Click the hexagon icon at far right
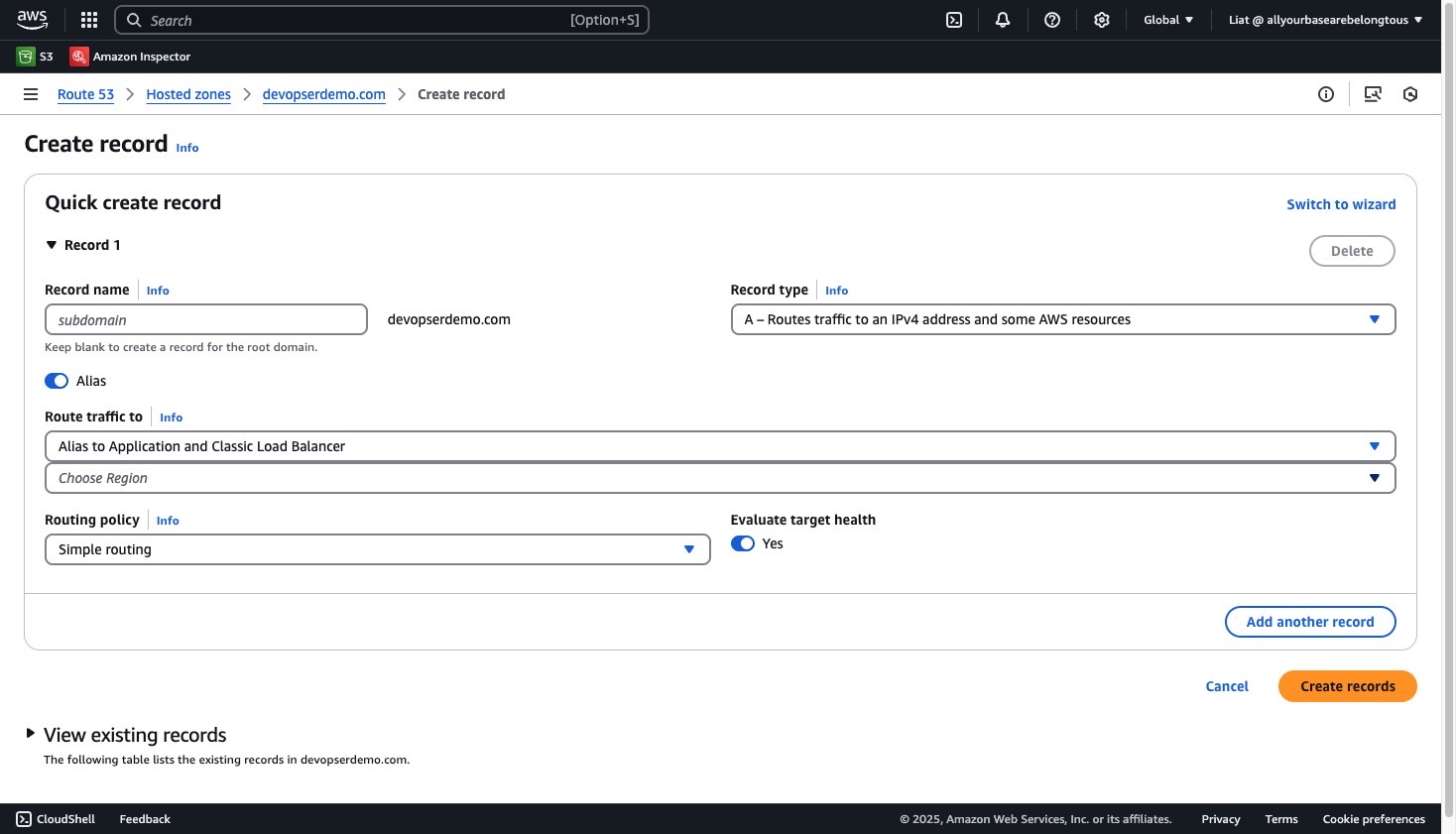Image resolution: width=1456 pixels, height=834 pixels. tap(1410, 94)
